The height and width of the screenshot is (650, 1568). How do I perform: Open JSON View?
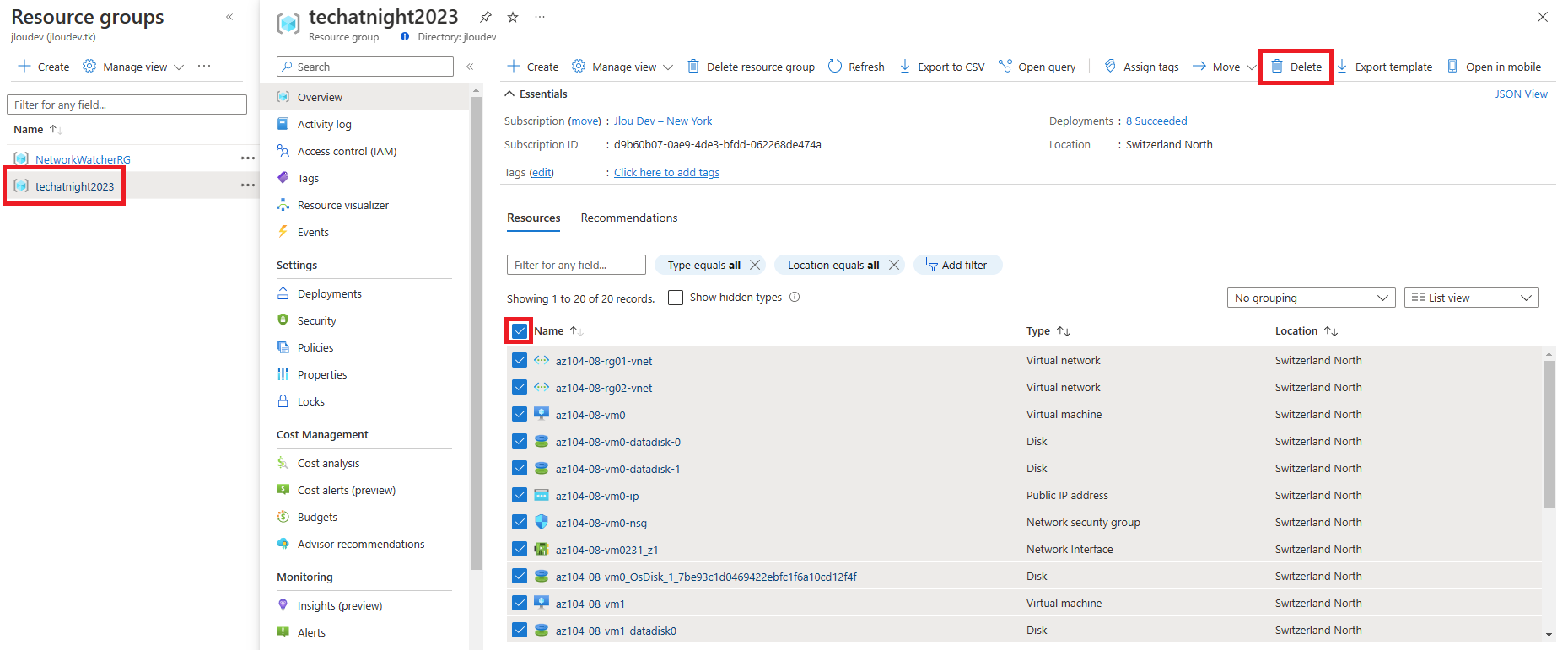point(1522,94)
